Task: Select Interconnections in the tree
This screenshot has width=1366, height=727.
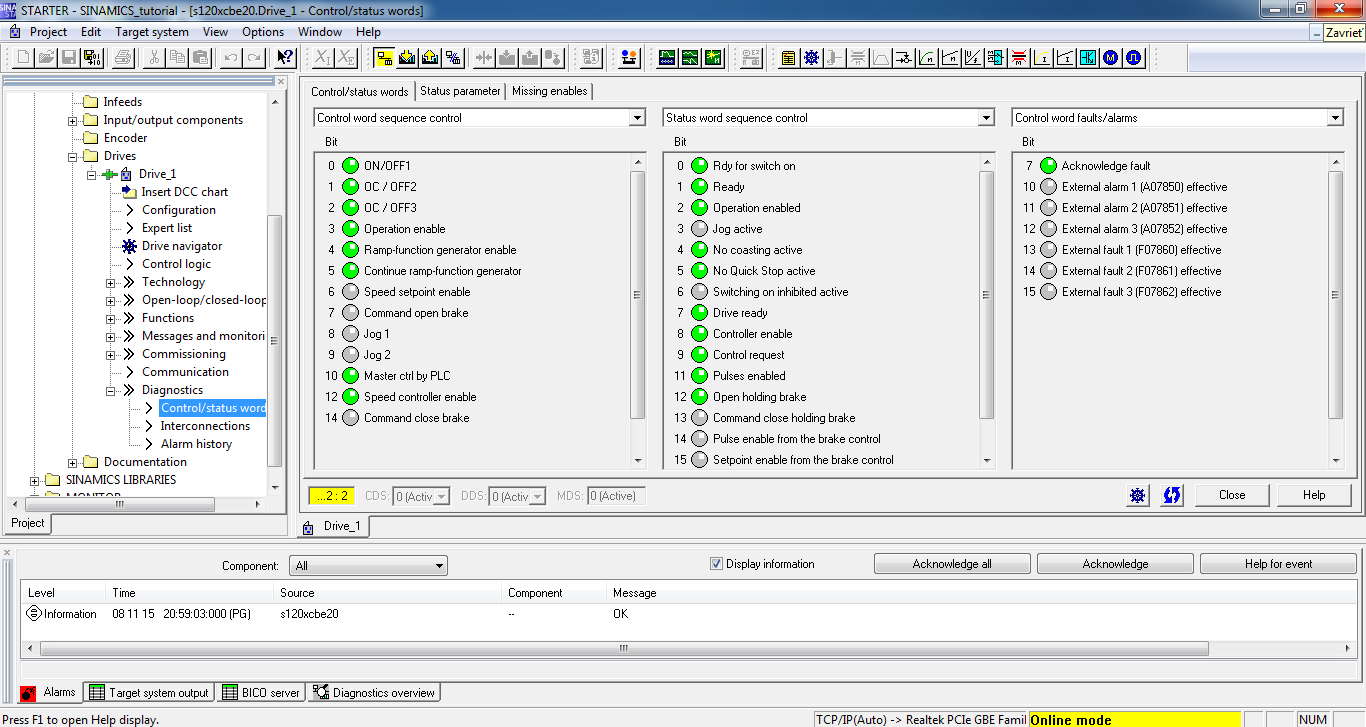Action: click(205, 426)
